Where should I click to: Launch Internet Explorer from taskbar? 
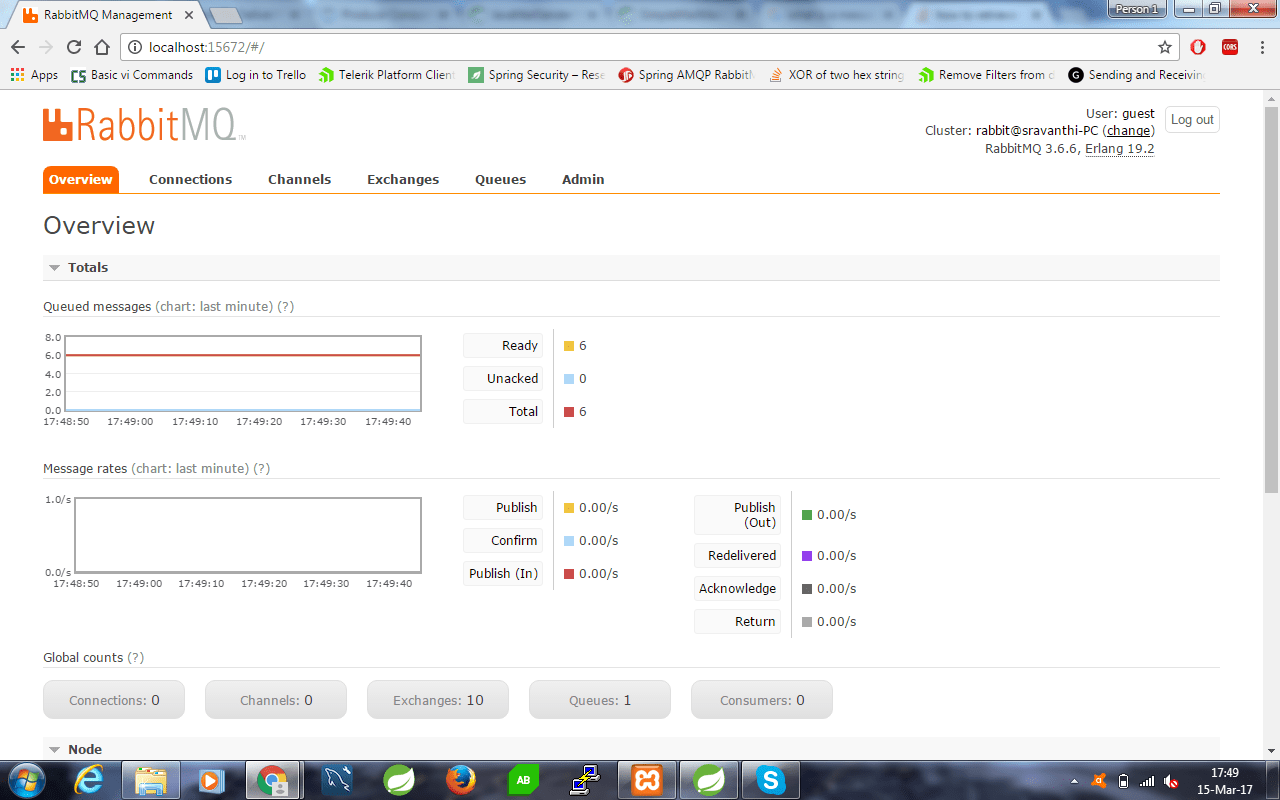coord(89,780)
